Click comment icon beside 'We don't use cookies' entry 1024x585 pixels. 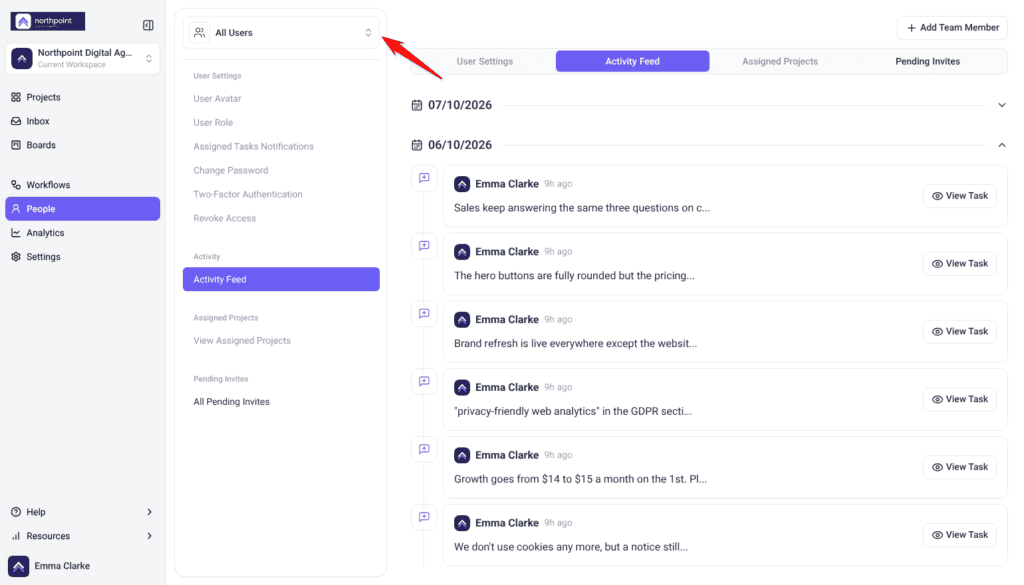[x=424, y=518]
